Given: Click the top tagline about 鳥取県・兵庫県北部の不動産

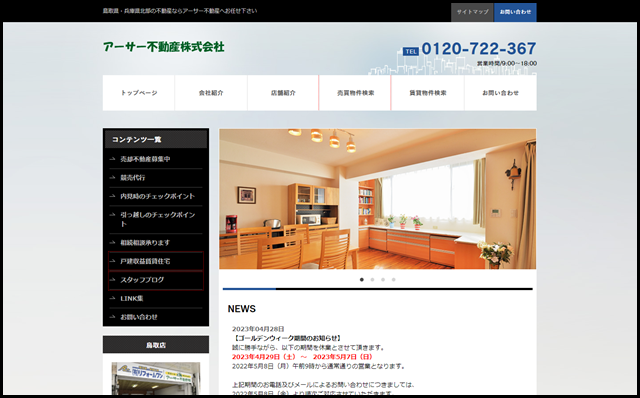Looking at the screenshot, I should pyautogui.click(x=180, y=11).
